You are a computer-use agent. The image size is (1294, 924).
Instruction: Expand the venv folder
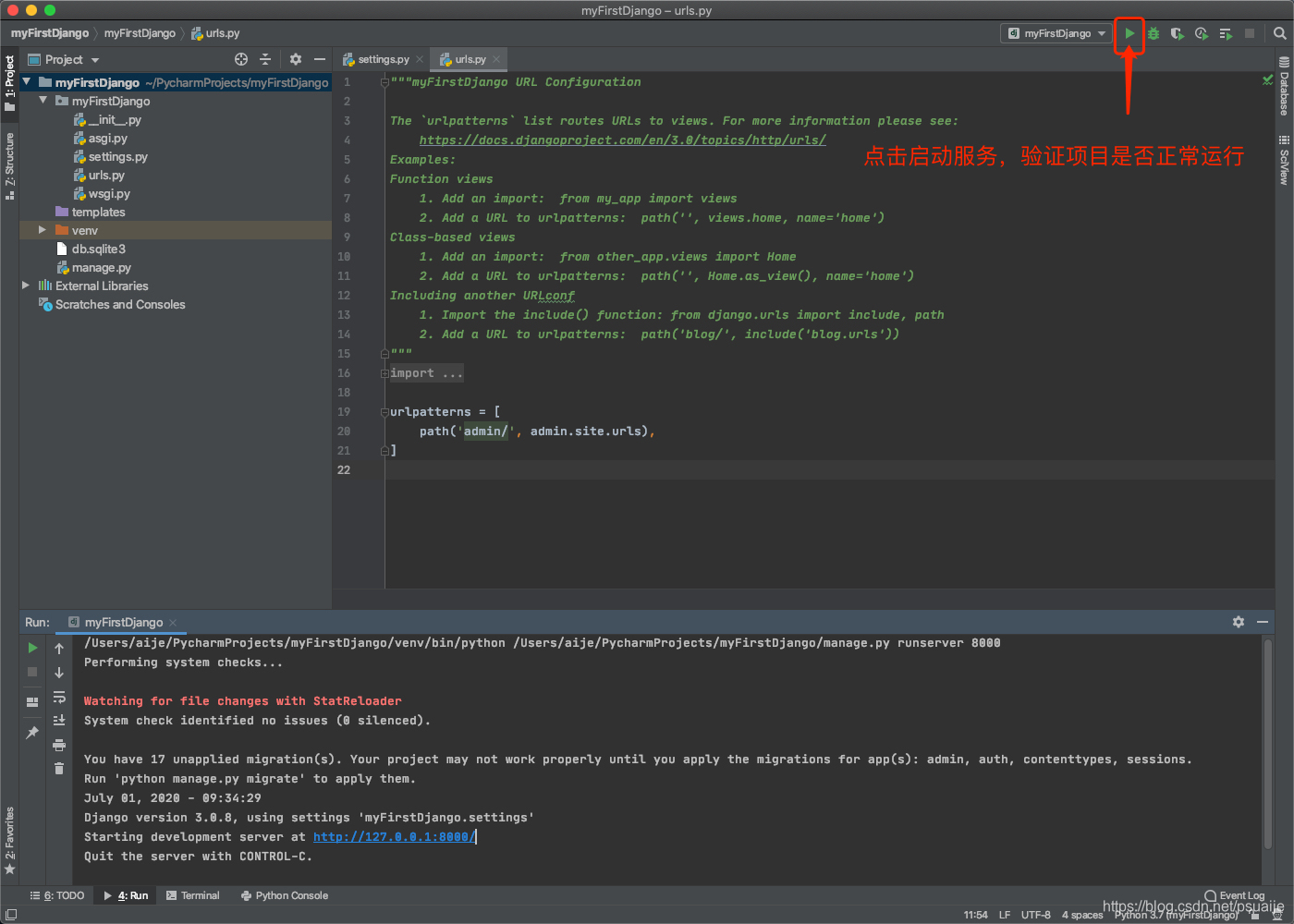[43, 230]
